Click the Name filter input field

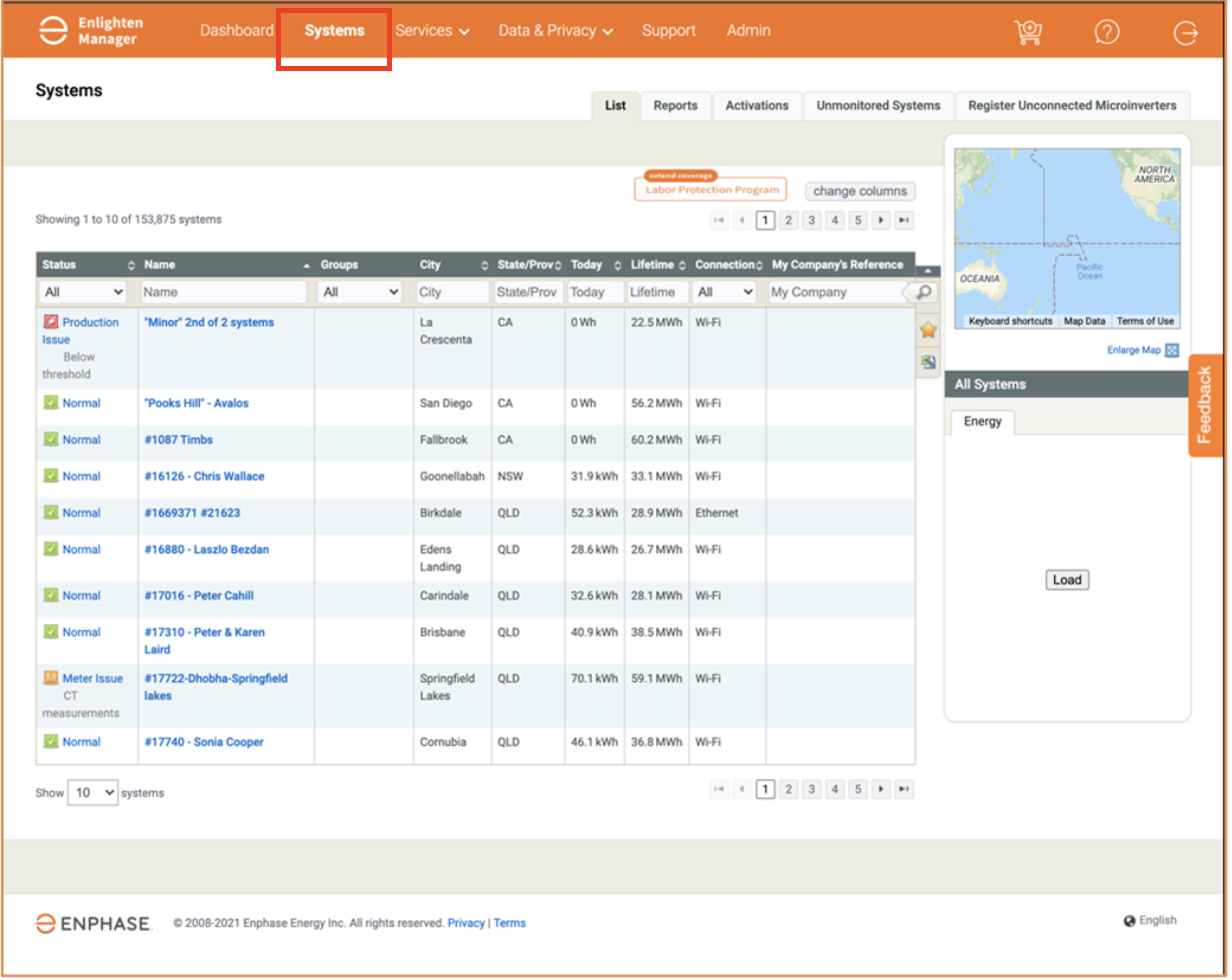224,292
